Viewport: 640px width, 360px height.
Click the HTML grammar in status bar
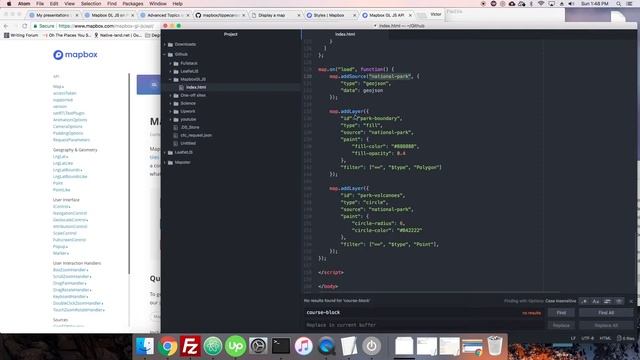pyautogui.click(x=605, y=338)
